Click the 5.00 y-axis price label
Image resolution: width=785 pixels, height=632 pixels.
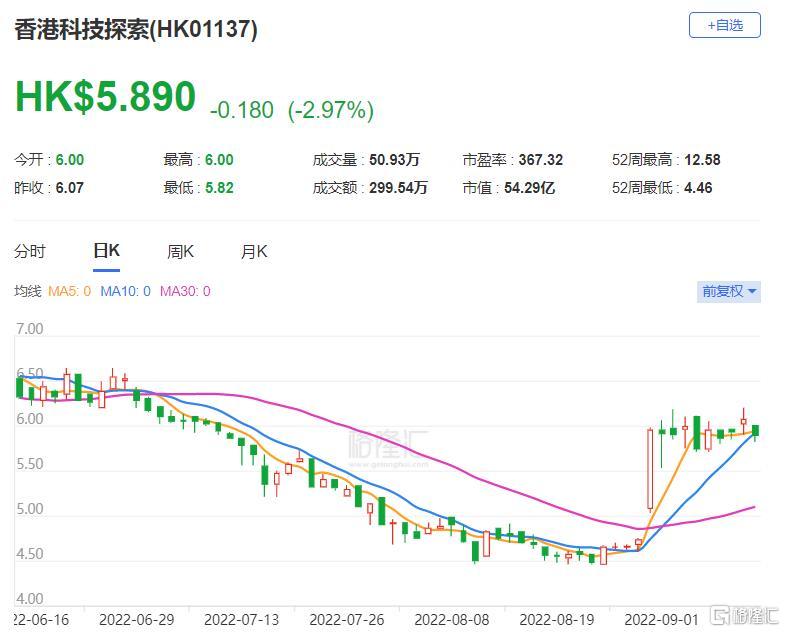coord(30,509)
